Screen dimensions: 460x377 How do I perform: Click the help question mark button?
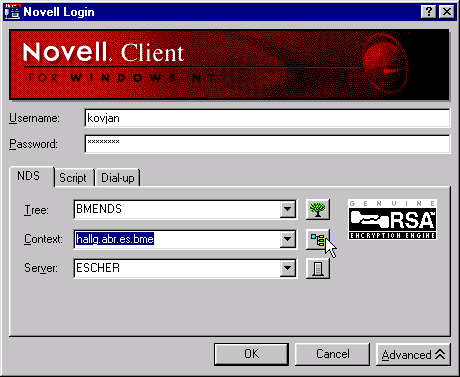pos(429,12)
